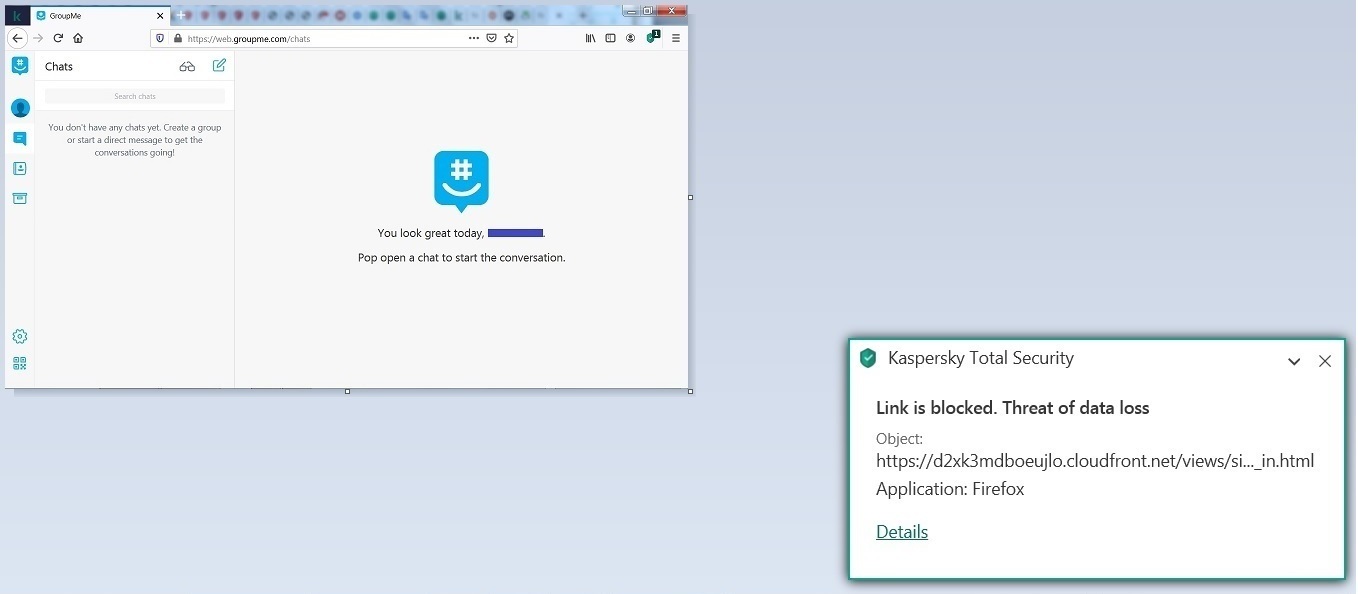Viewport: 1358px width, 594px height.
Task: Click the Firefox forward arrow
Action: pyautogui.click(x=38, y=38)
